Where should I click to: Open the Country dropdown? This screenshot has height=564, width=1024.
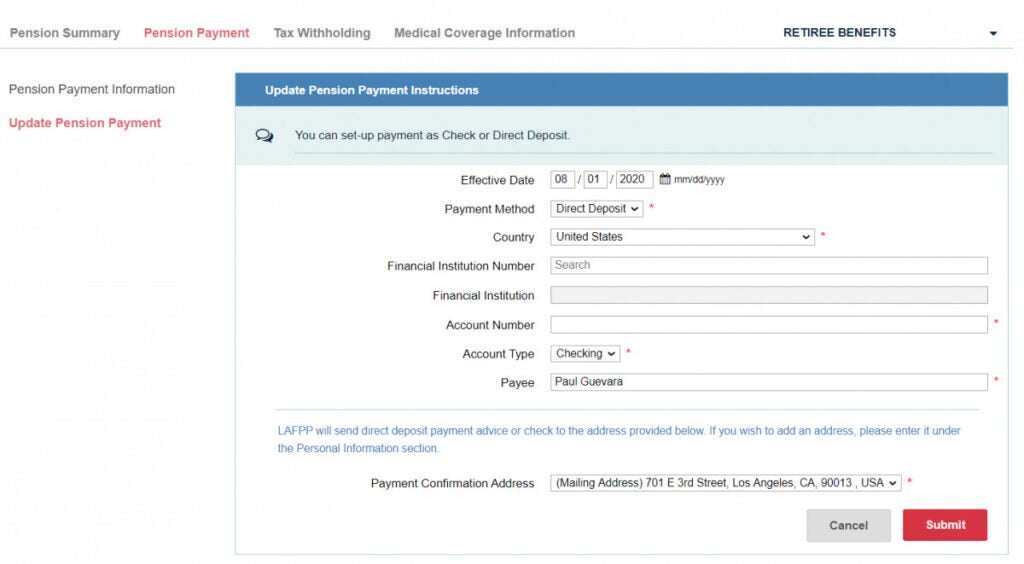(x=683, y=237)
